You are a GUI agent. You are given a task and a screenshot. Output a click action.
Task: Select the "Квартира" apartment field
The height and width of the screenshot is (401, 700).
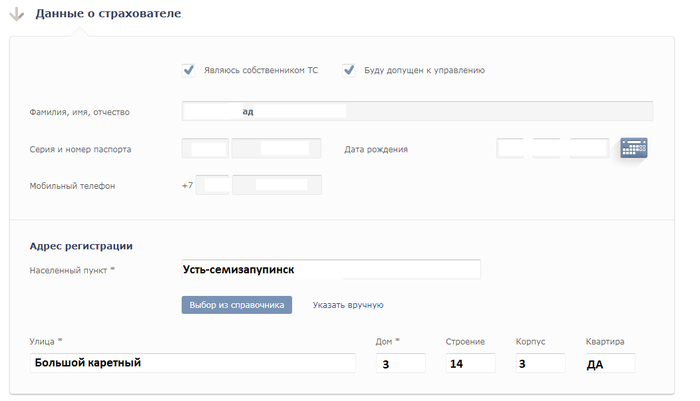[610, 364]
